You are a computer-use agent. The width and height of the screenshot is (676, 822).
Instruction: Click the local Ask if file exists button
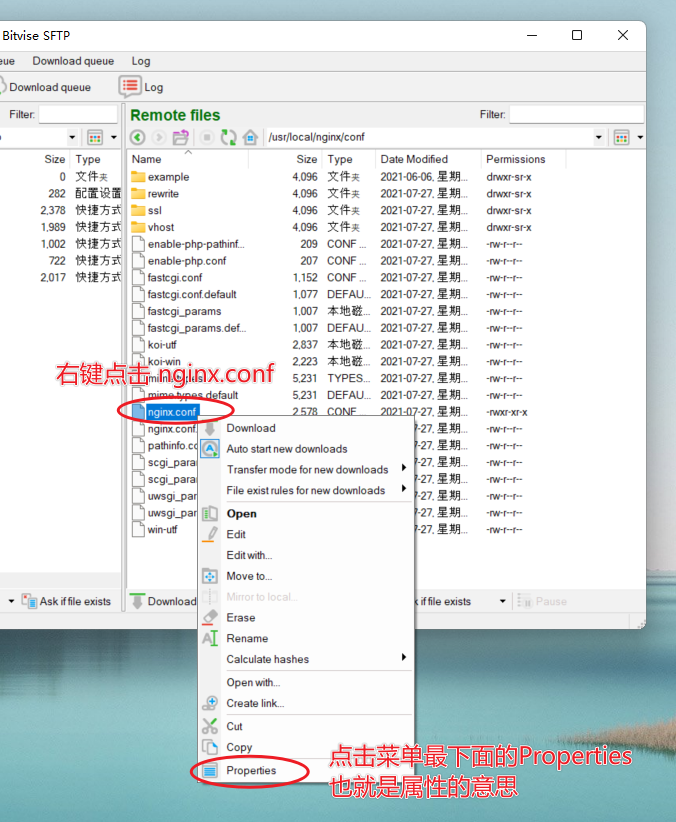67,601
